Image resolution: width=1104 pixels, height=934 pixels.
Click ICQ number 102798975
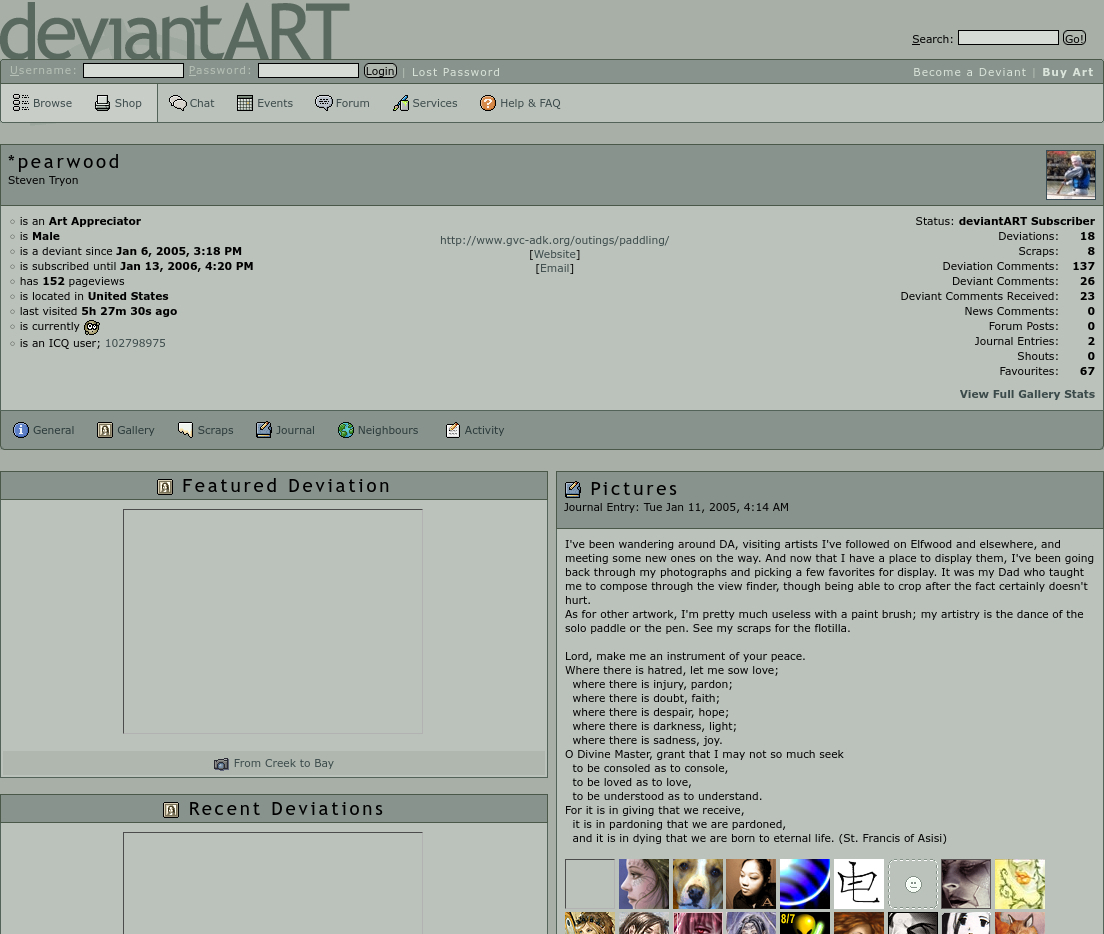tap(135, 343)
